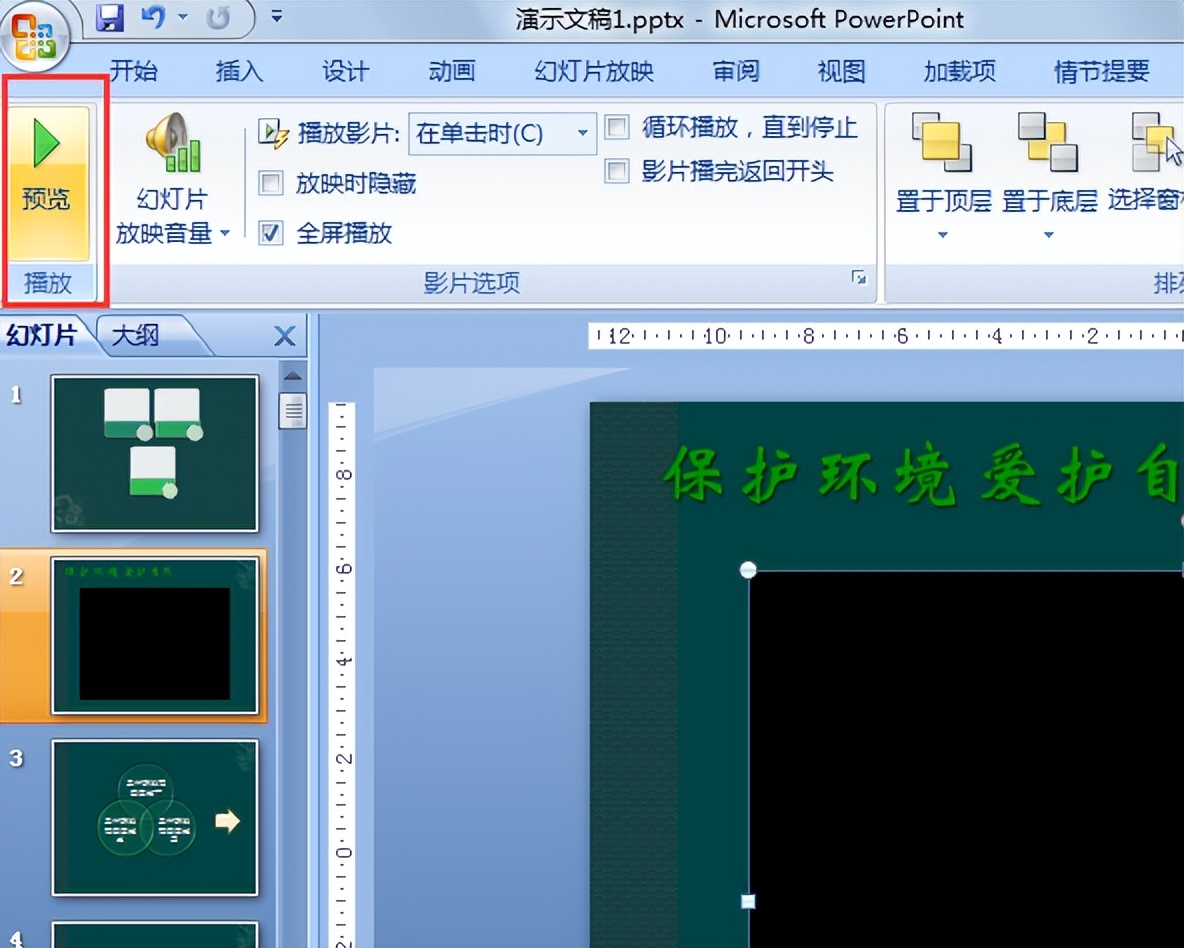Select slide 1 thumbnail
The height and width of the screenshot is (948, 1184).
(155, 453)
